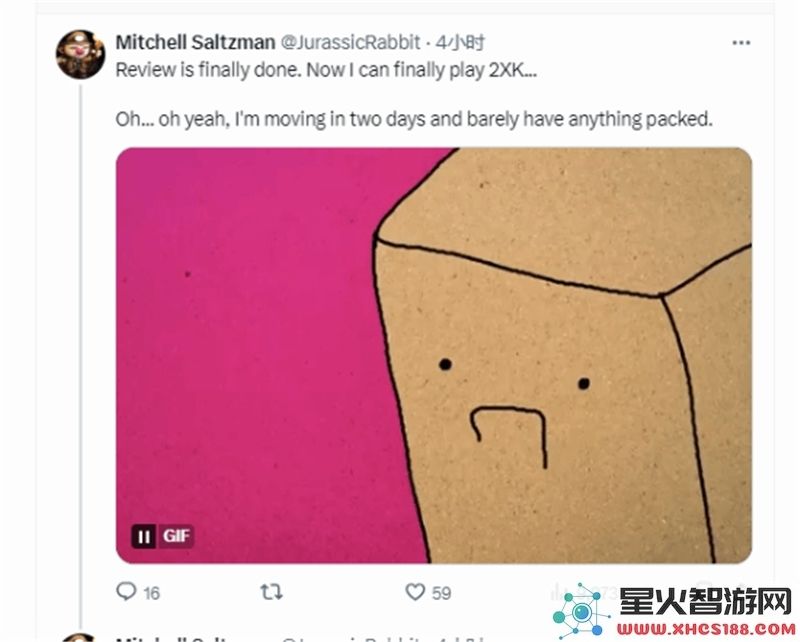Viewport: 800px width, 642px height.
Task: Click the faded view count bars icon
Action: click(556, 592)
